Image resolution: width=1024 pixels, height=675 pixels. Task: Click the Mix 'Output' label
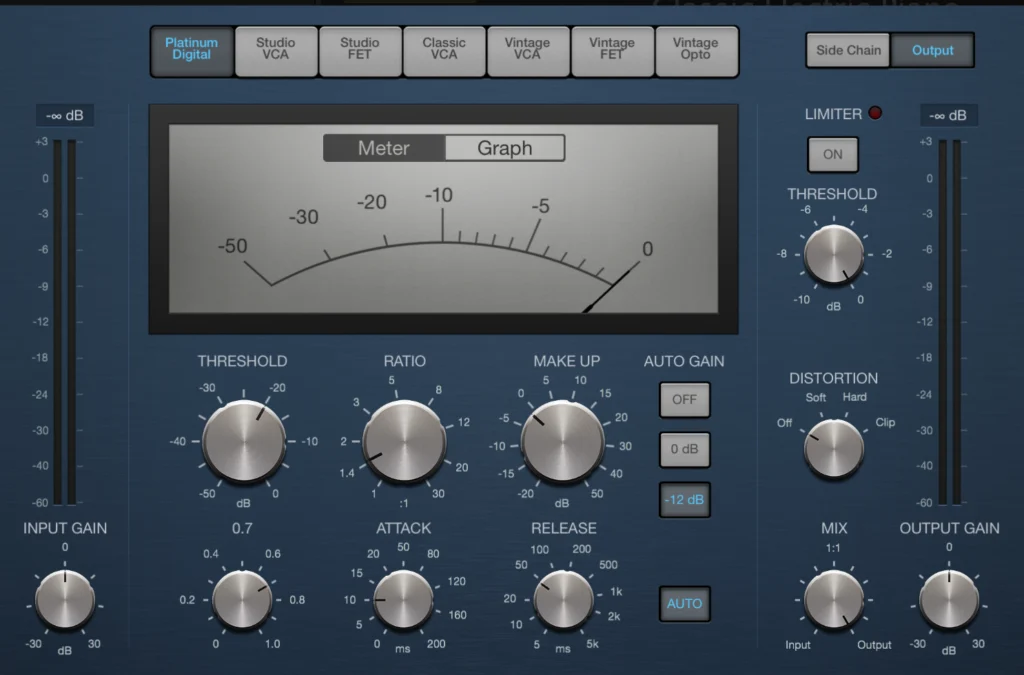(874, 645)
